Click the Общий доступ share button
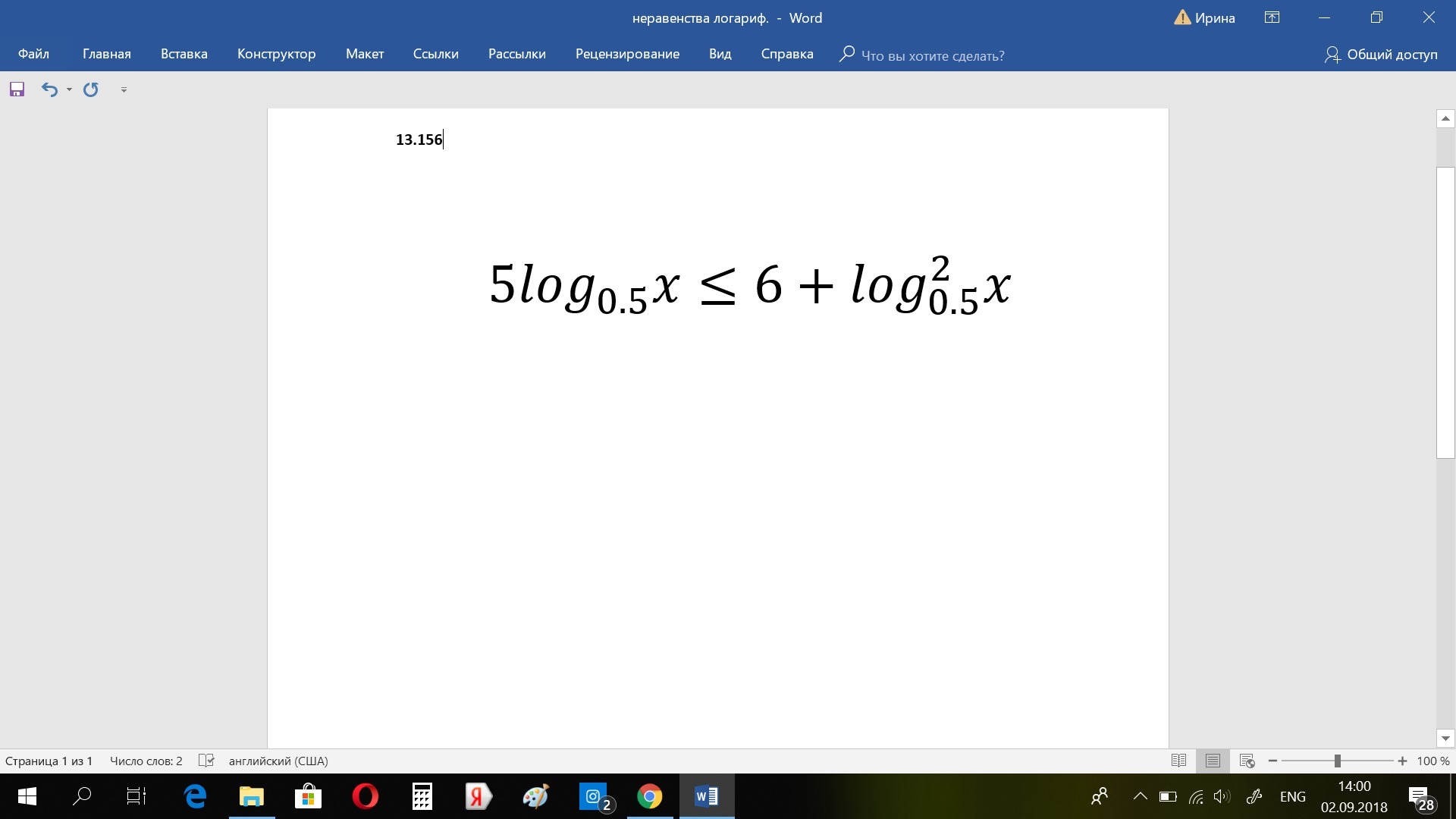The width and height of the screenshot is (1456, 819). tap(1381, 55)
